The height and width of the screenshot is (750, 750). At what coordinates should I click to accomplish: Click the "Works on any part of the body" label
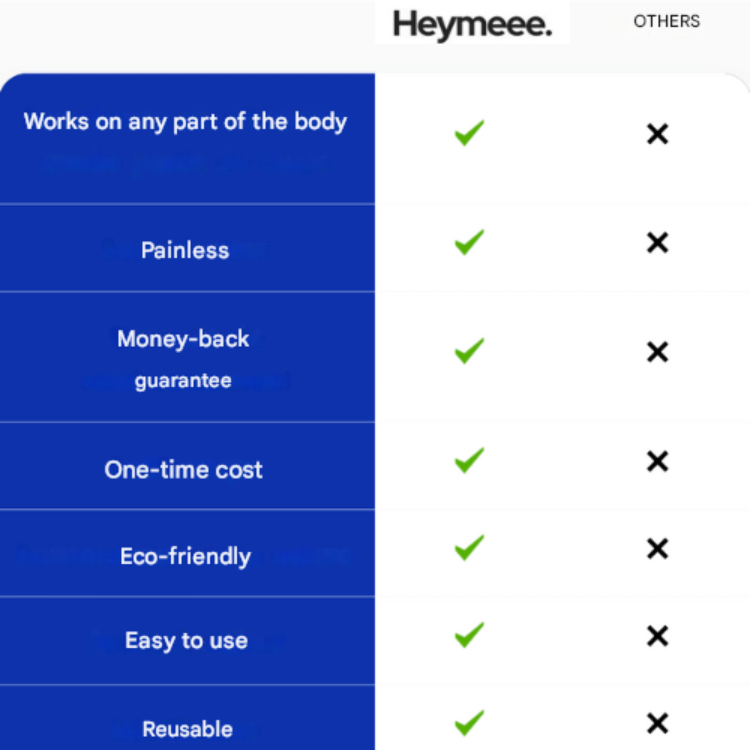[x=185, y=122]
